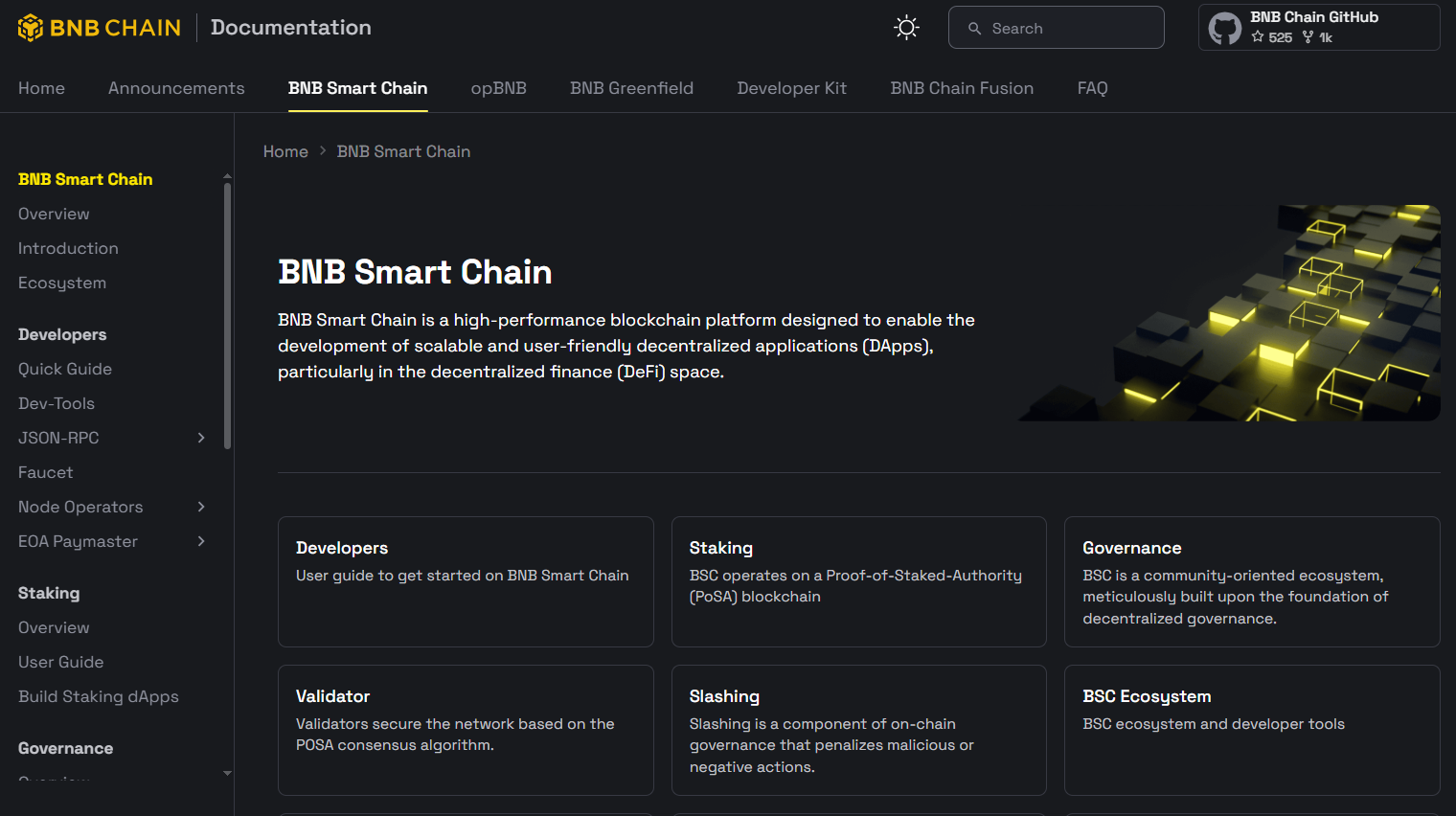Open the Slashing card
The height and width of the screenshot is (816, 1456).
(858, 730)
